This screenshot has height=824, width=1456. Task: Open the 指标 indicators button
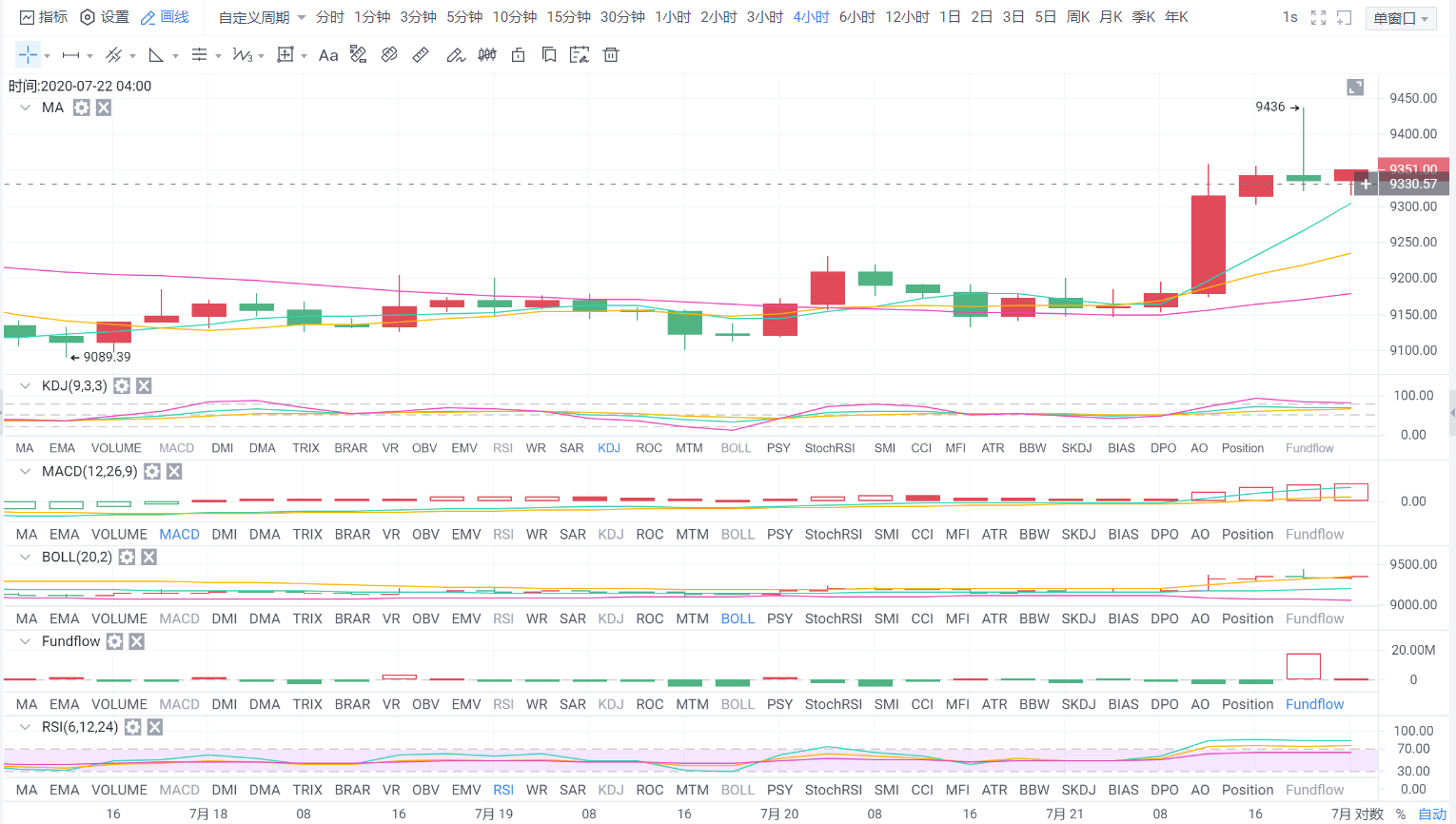pyautogui.click(x=44, y=17)
